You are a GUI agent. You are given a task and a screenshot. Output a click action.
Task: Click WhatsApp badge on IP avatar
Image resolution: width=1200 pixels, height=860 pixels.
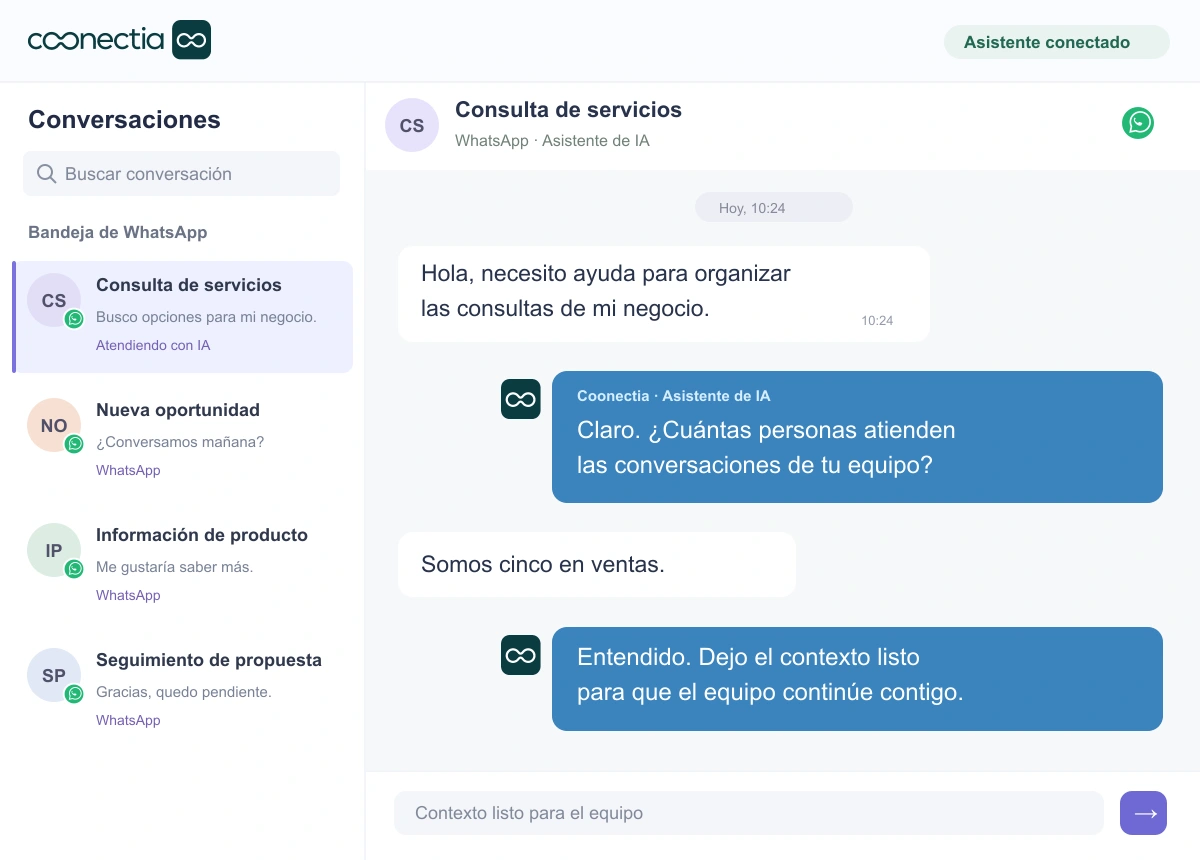pos(74,569)
